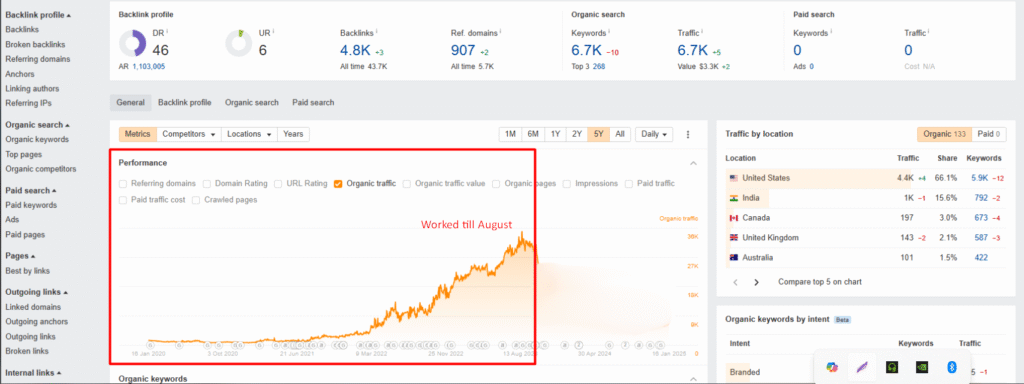Viewport: 1024px width, 384px height.
Task: Open the Daily interval dropdown
Action: pos(654,134)
